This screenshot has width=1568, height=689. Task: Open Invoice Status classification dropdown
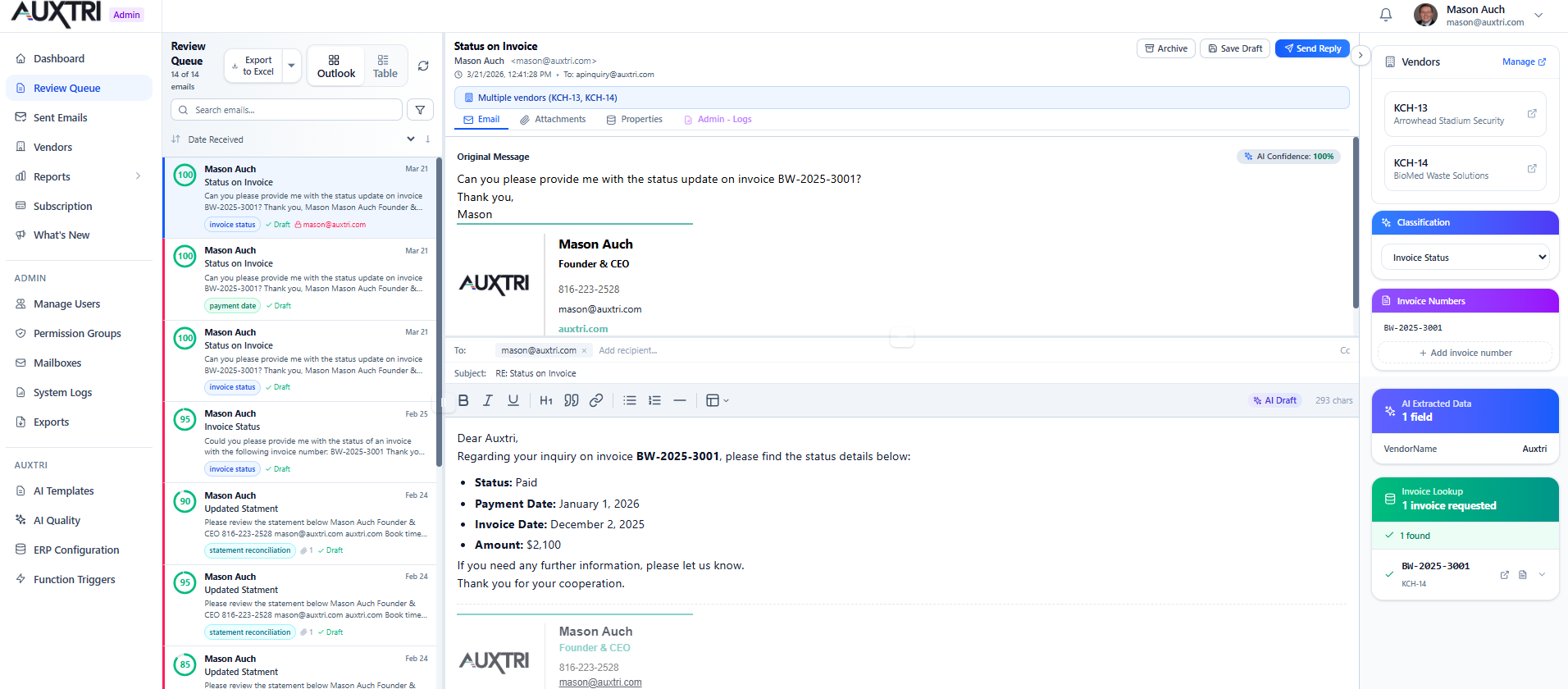click(1465, 257)
